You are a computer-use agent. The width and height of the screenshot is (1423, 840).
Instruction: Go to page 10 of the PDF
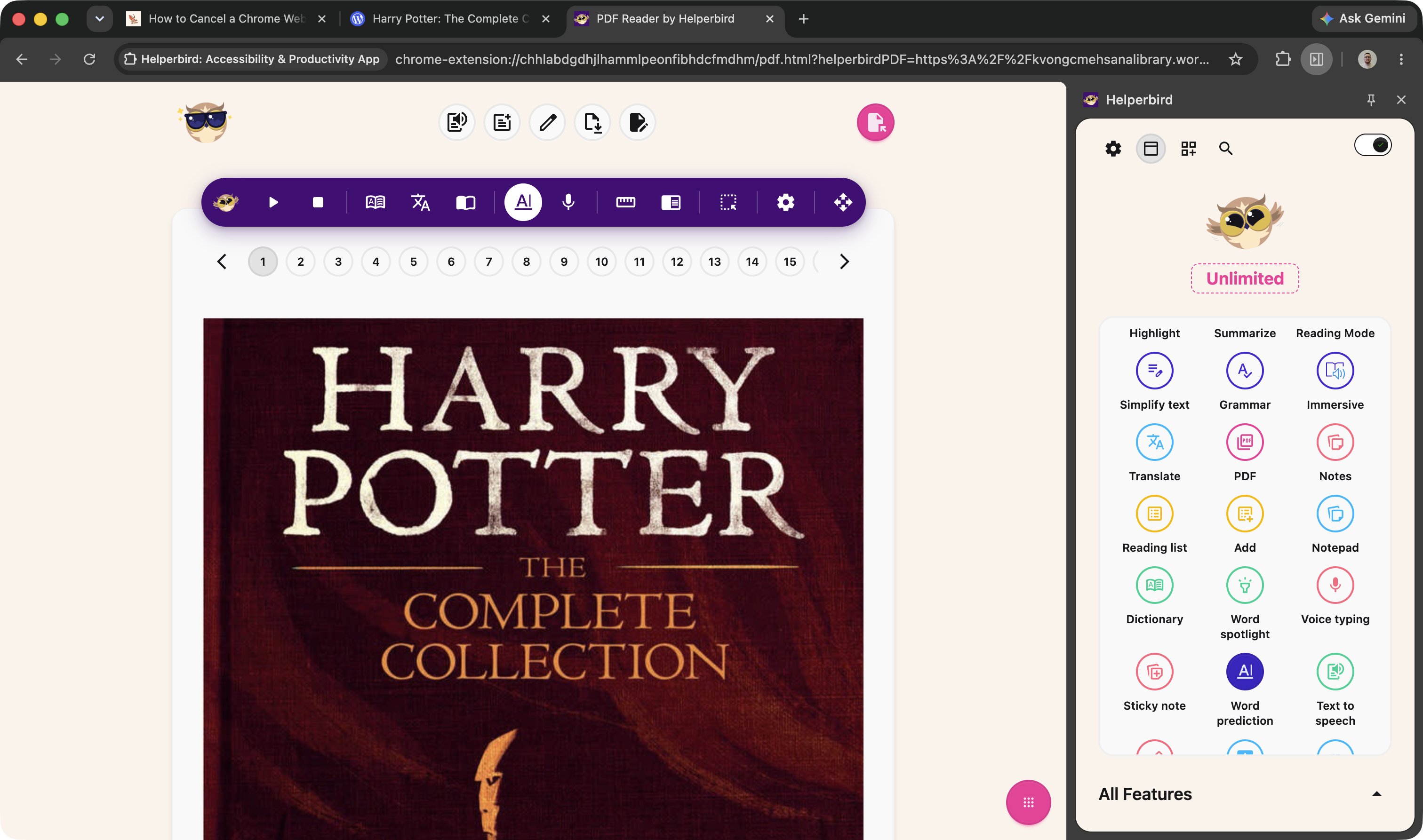601,262
